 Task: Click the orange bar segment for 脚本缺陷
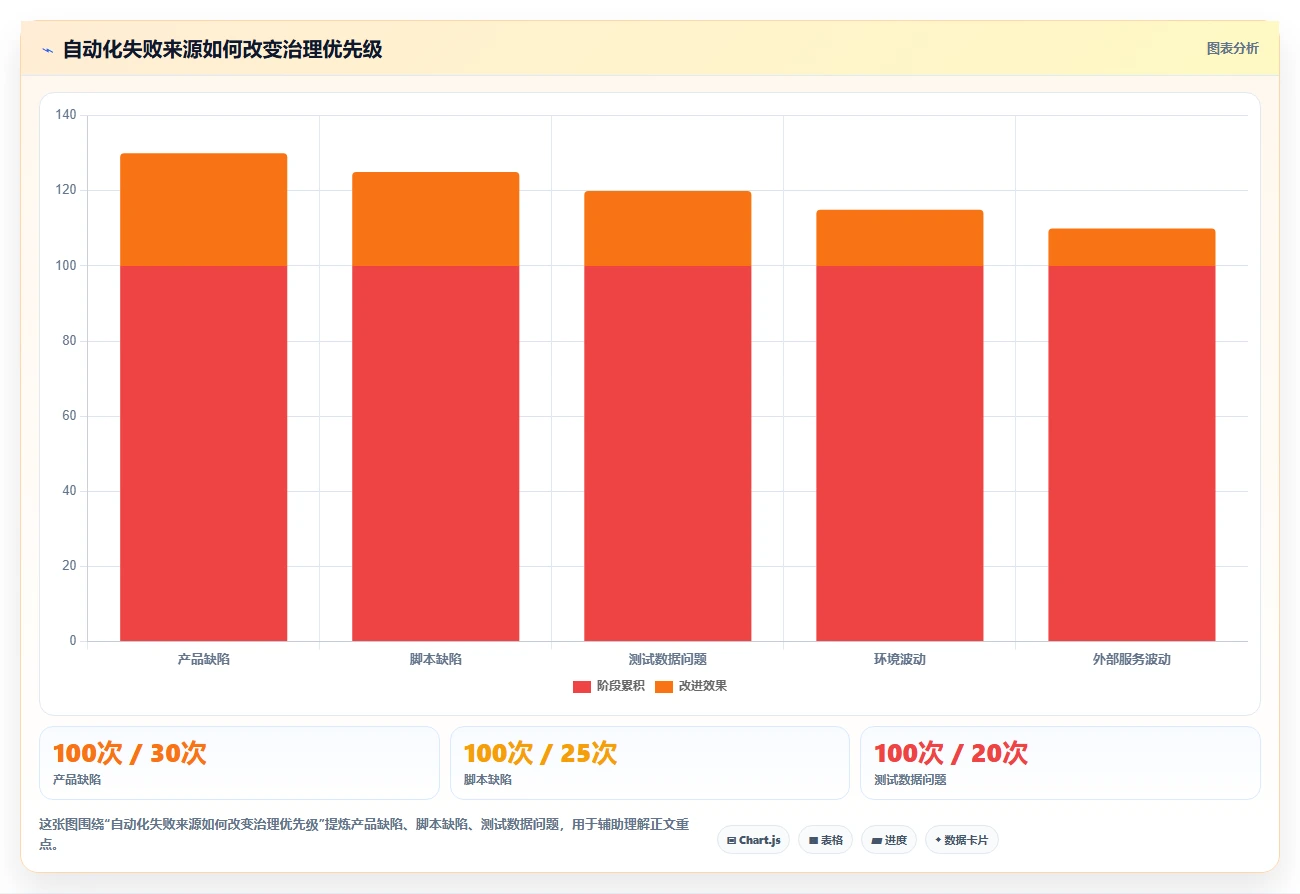click(x=436, y=219)
